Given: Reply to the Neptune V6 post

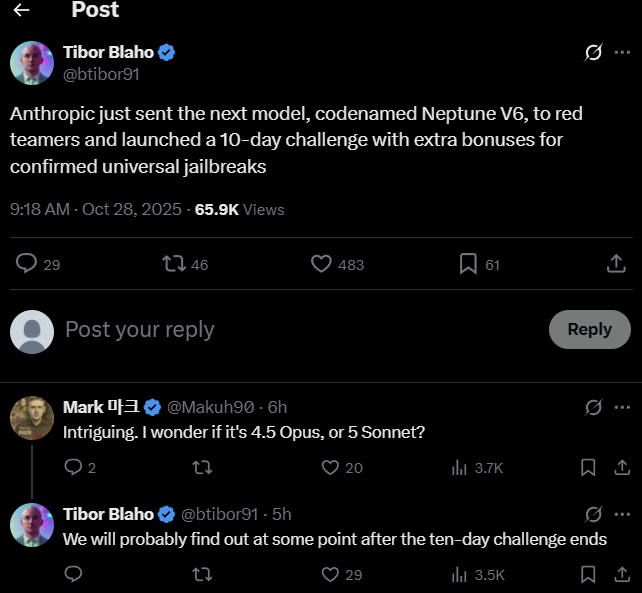Looking at the screenshot, I should coord(28,264).
